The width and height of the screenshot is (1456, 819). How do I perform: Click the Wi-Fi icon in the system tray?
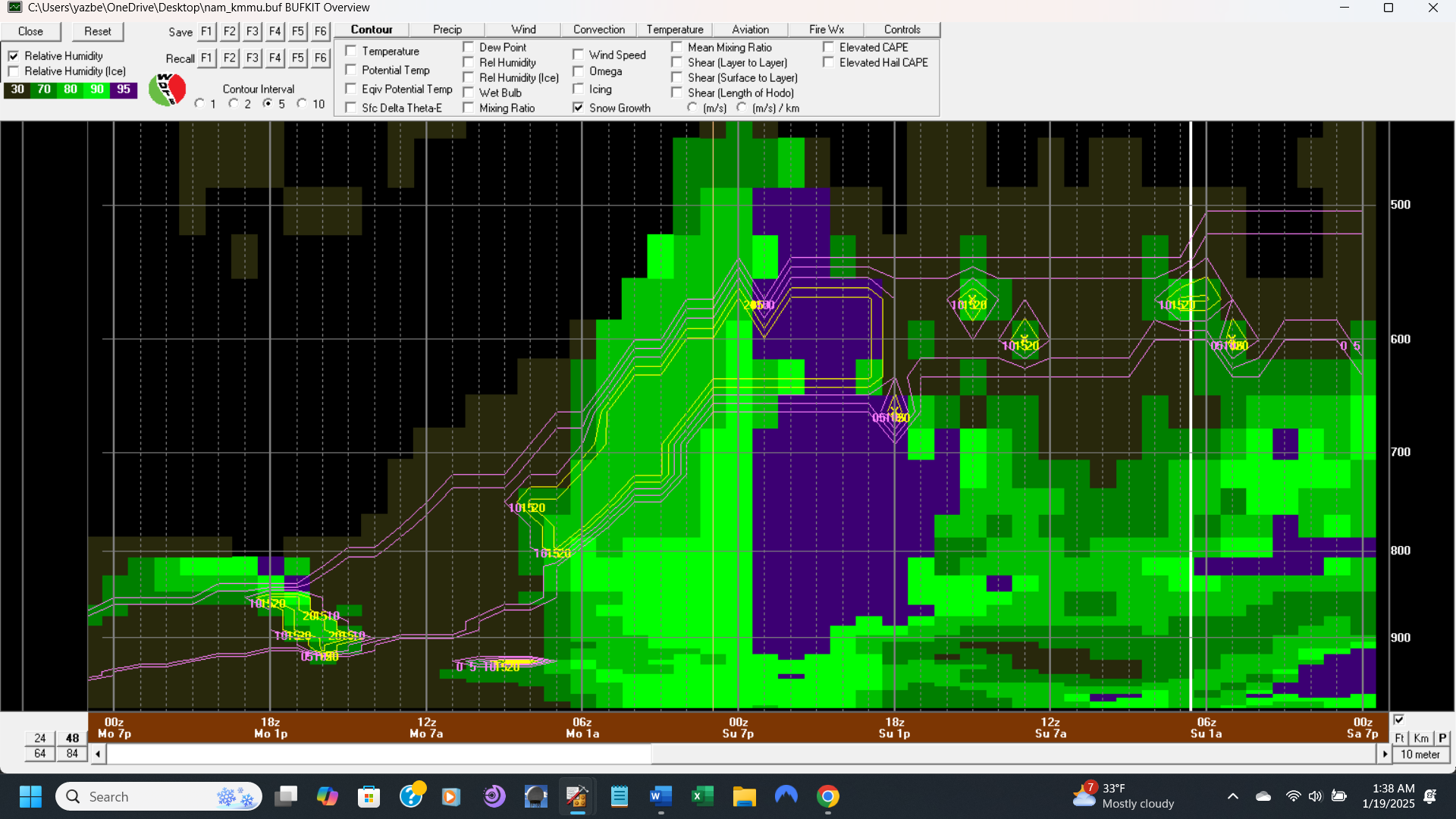[1293, 796]
